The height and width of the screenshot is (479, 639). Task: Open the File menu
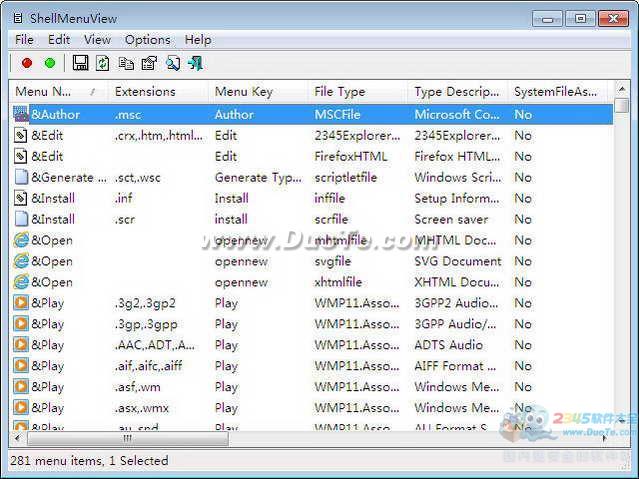pos(24,39)
